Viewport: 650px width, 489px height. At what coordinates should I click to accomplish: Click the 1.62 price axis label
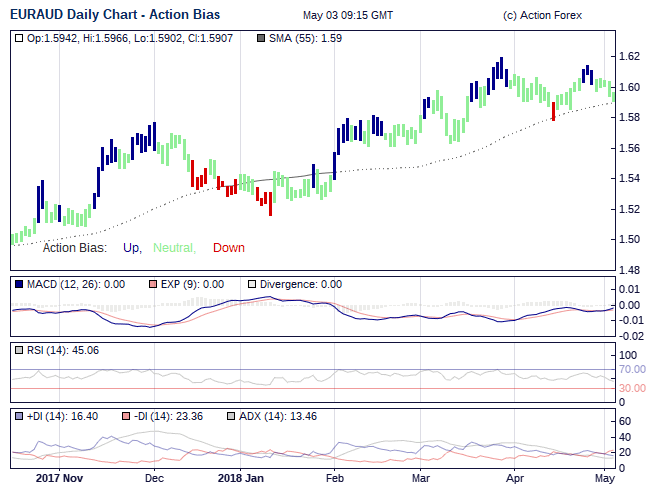pyautogui.click(x=629, y=56)
